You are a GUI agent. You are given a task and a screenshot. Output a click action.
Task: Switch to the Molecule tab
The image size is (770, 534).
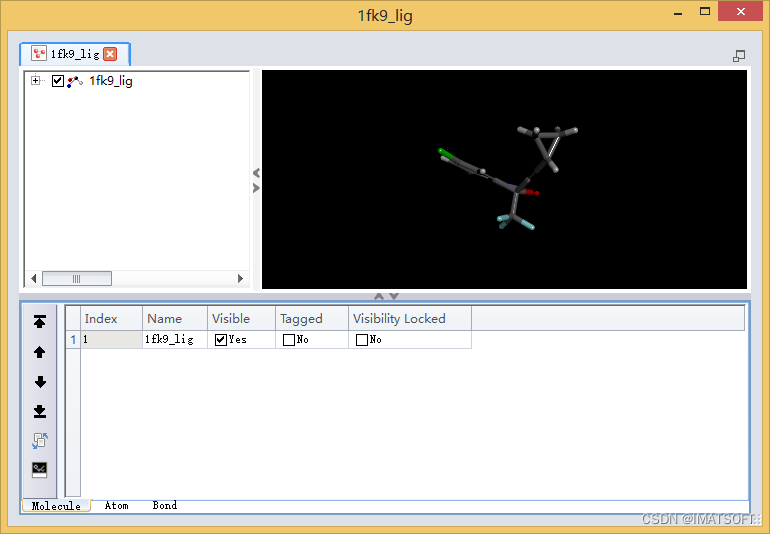point(56,506)
